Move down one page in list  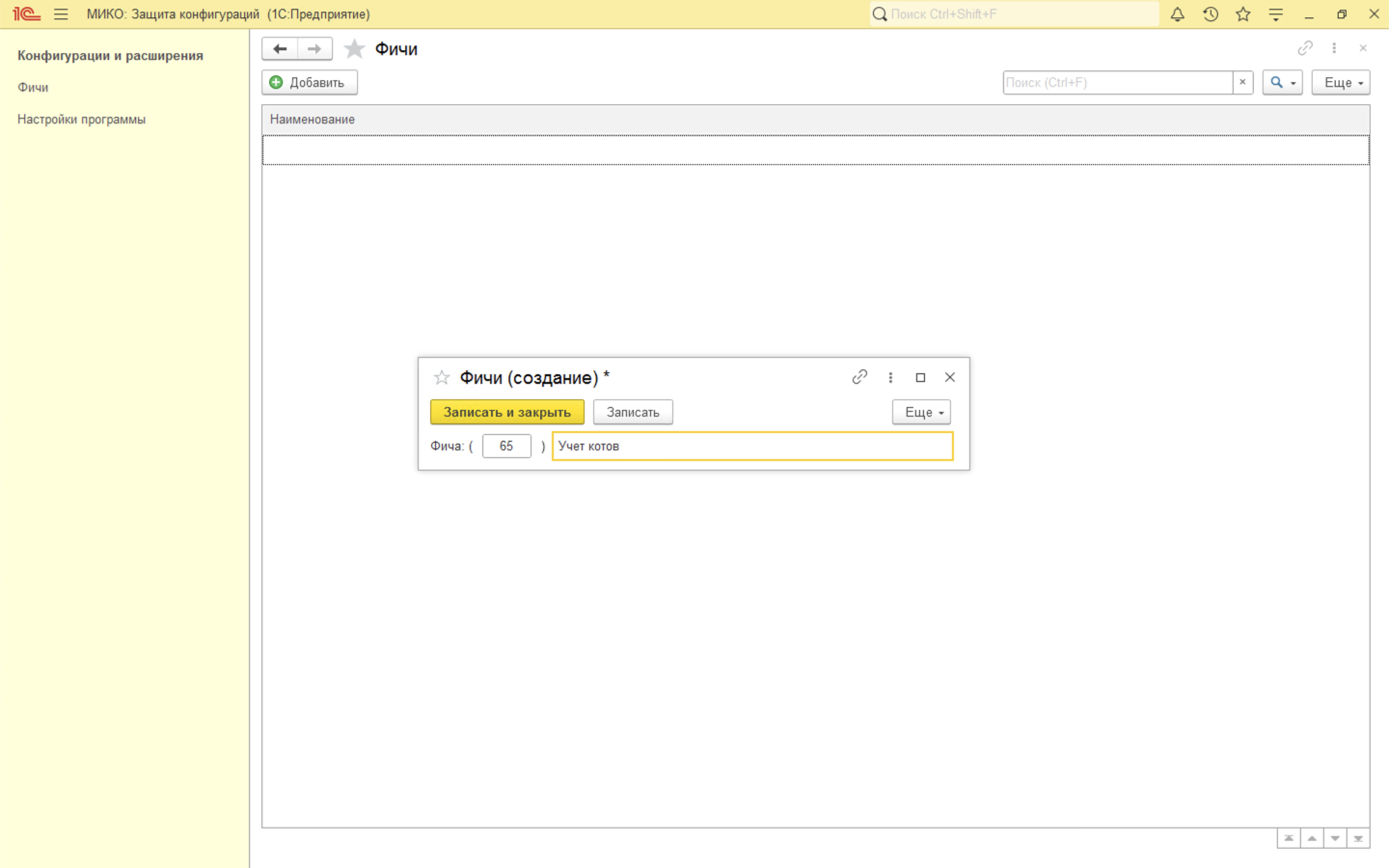pyautogui.click(x=1335, y=838)
